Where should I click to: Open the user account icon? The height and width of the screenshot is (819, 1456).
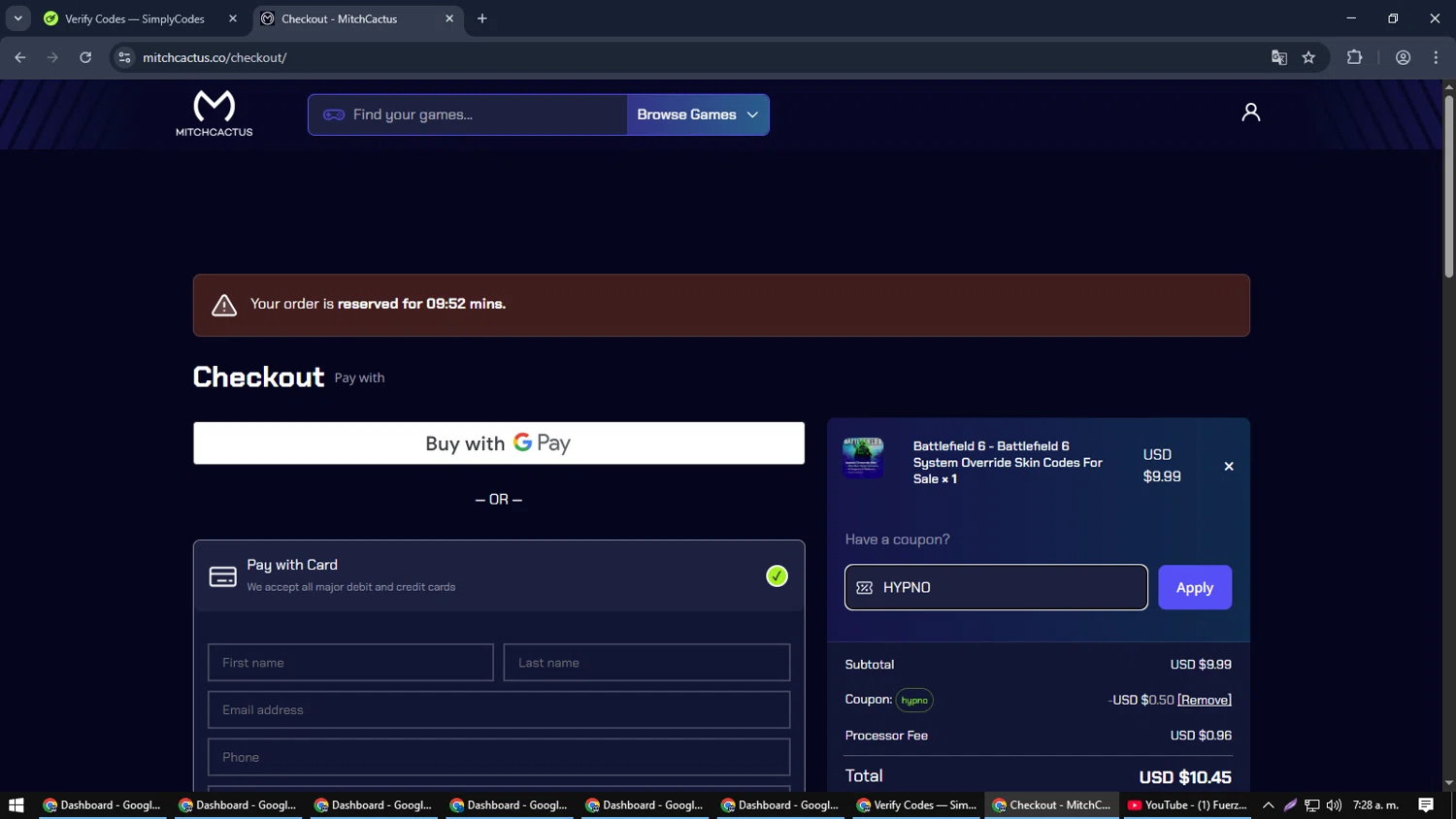click(1250, 113)
